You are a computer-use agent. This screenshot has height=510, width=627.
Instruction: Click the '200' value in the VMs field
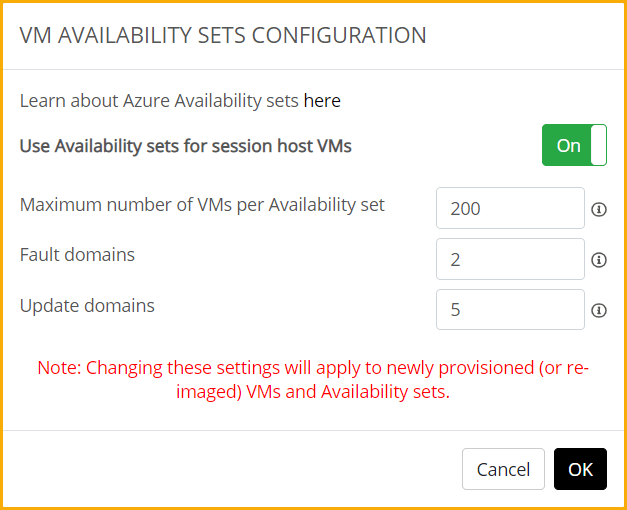point(466,209)
